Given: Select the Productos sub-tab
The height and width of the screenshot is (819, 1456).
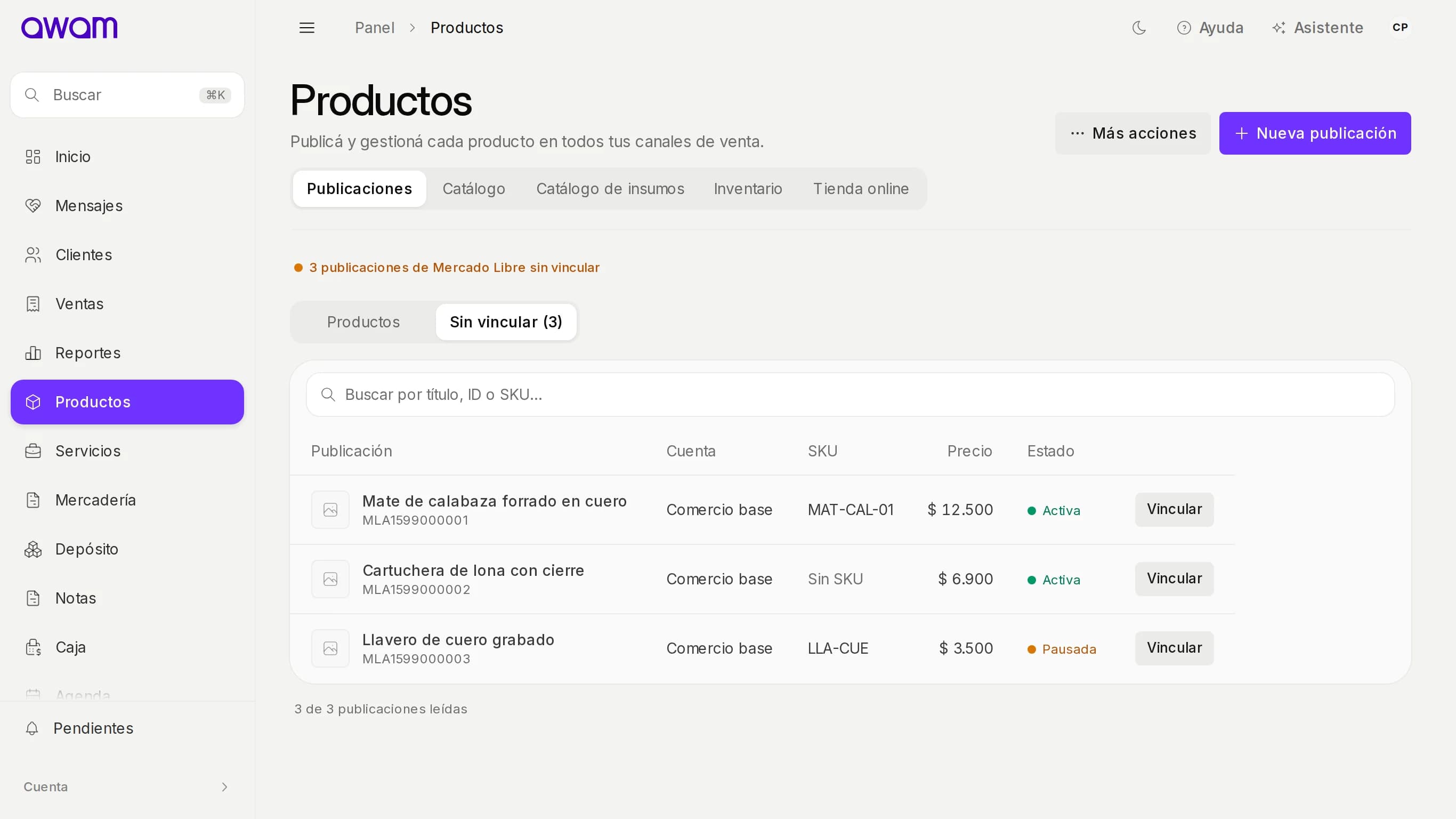Looking at the screenshot, I should point(363,323).
